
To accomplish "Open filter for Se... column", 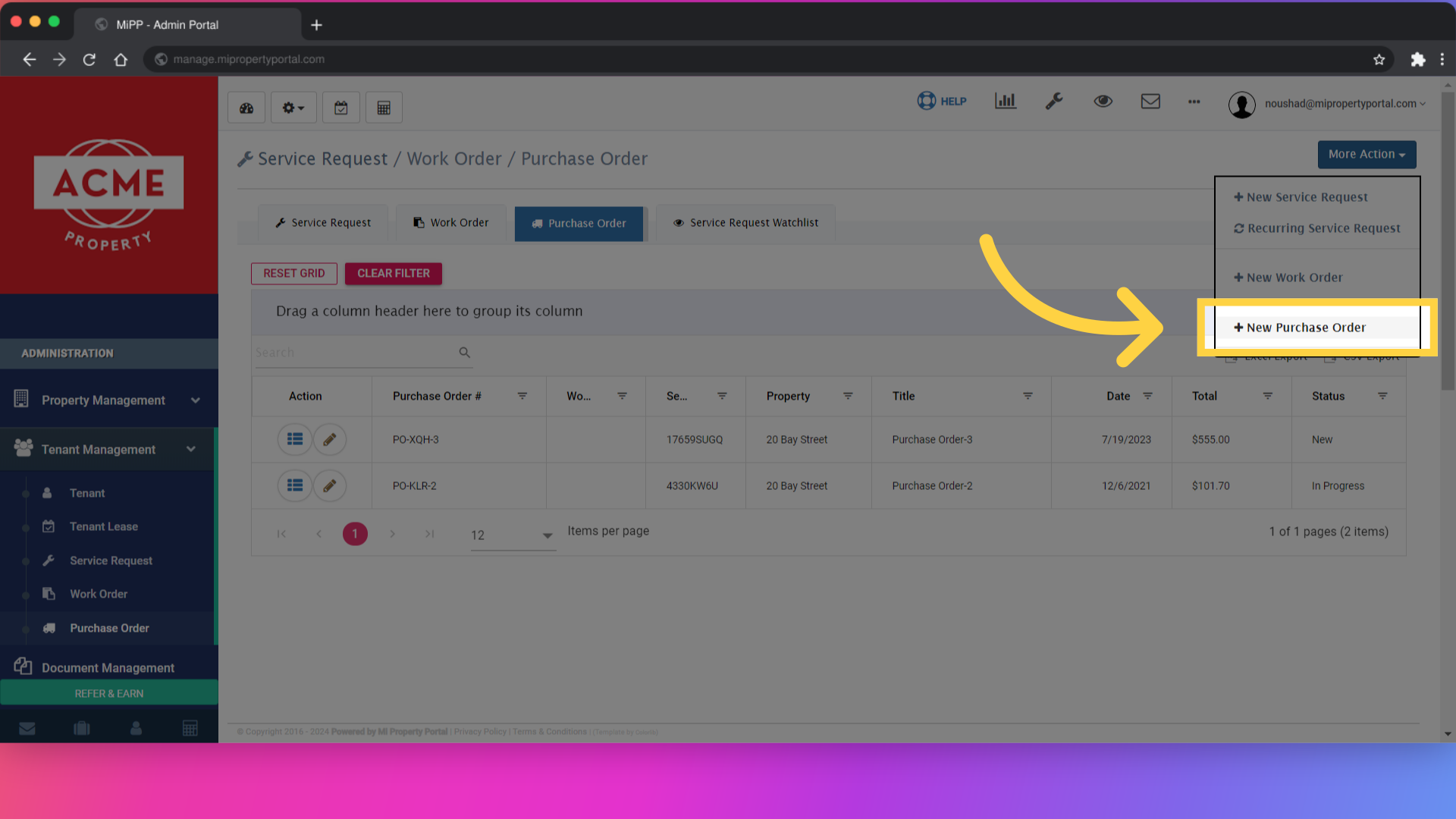I will (x=722, y=396).
